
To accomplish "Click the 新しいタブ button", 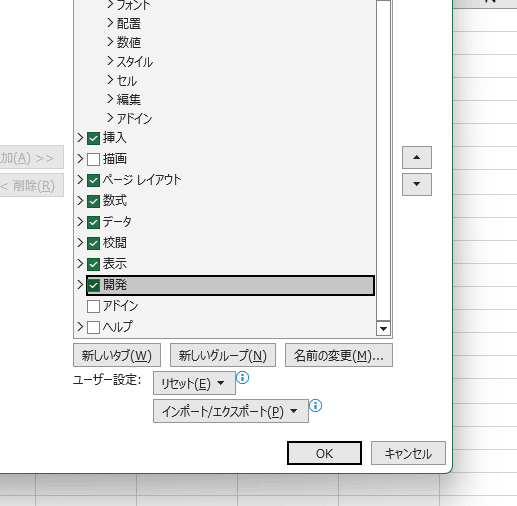I will 117,355.
